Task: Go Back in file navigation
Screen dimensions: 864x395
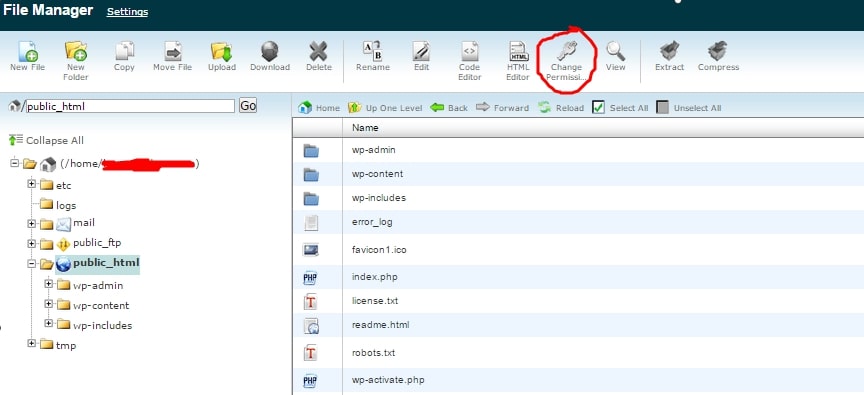Action: coord(449,107)
